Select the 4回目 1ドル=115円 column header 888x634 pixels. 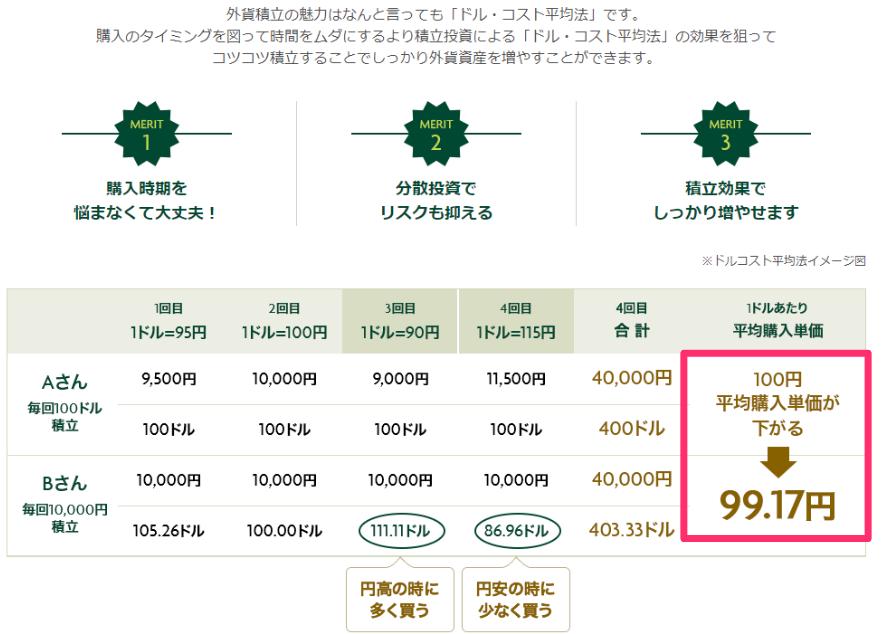(516, 321)
